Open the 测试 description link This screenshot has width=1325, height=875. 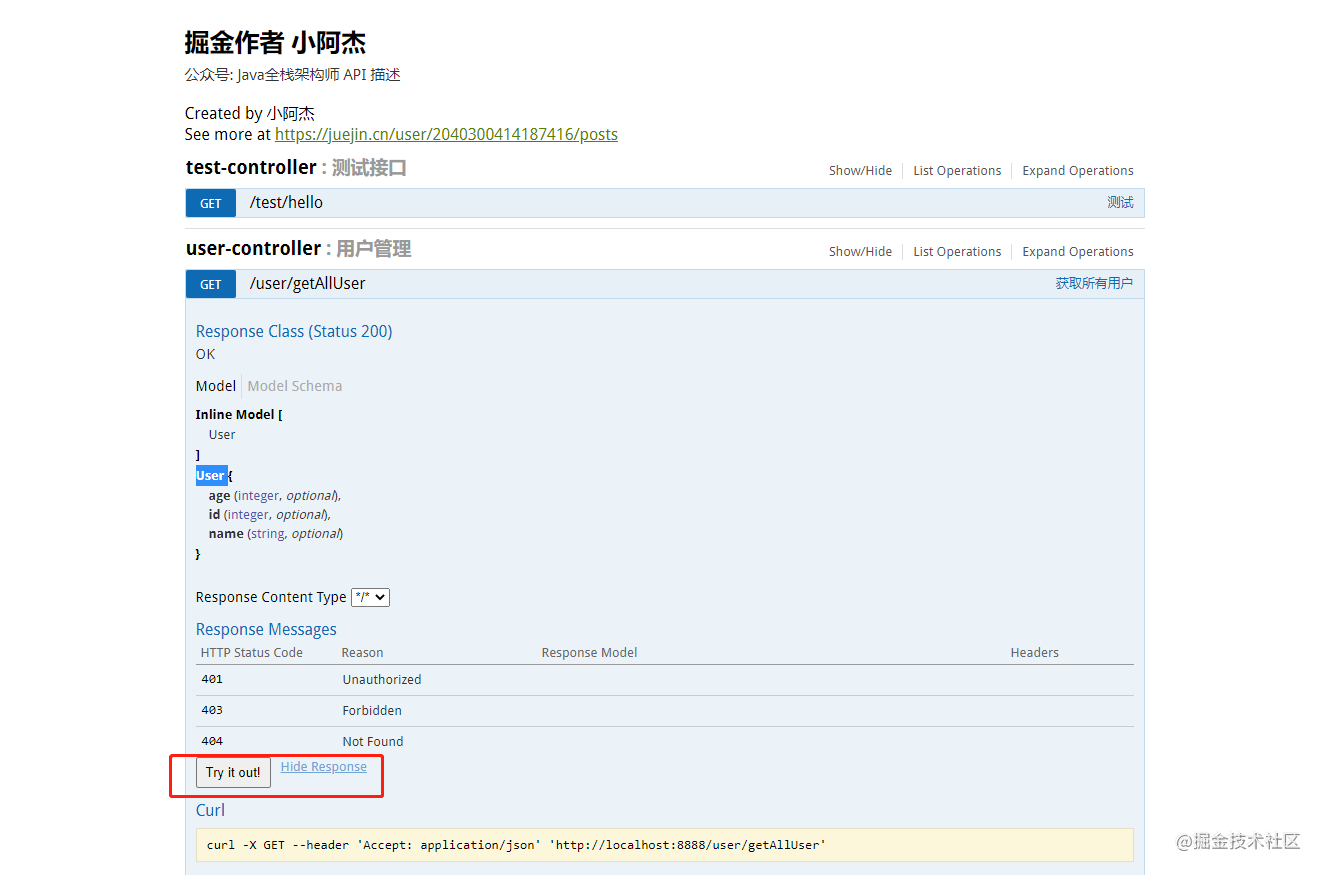(x=1120, y=202)
